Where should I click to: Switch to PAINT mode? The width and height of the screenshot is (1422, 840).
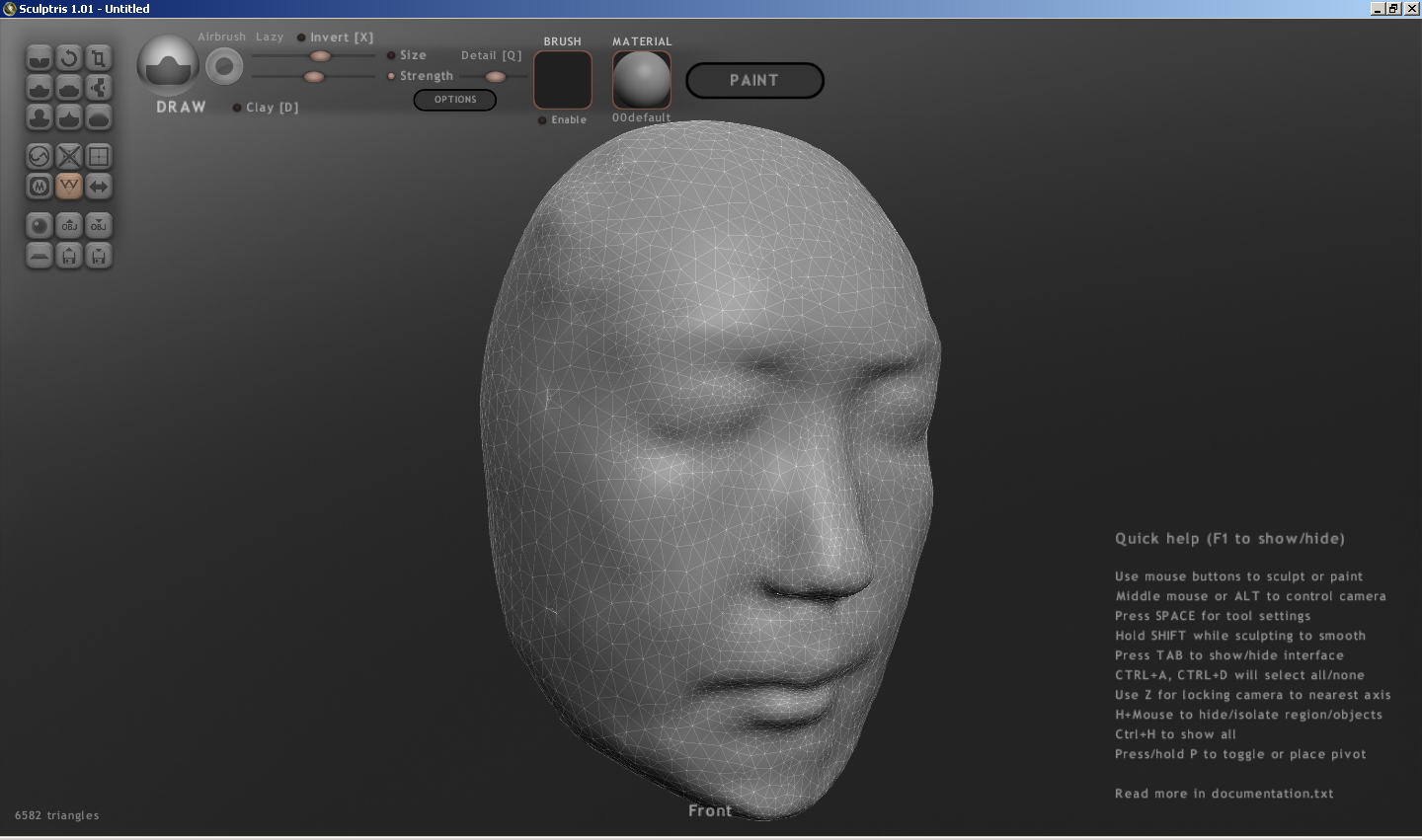[754, 81]
